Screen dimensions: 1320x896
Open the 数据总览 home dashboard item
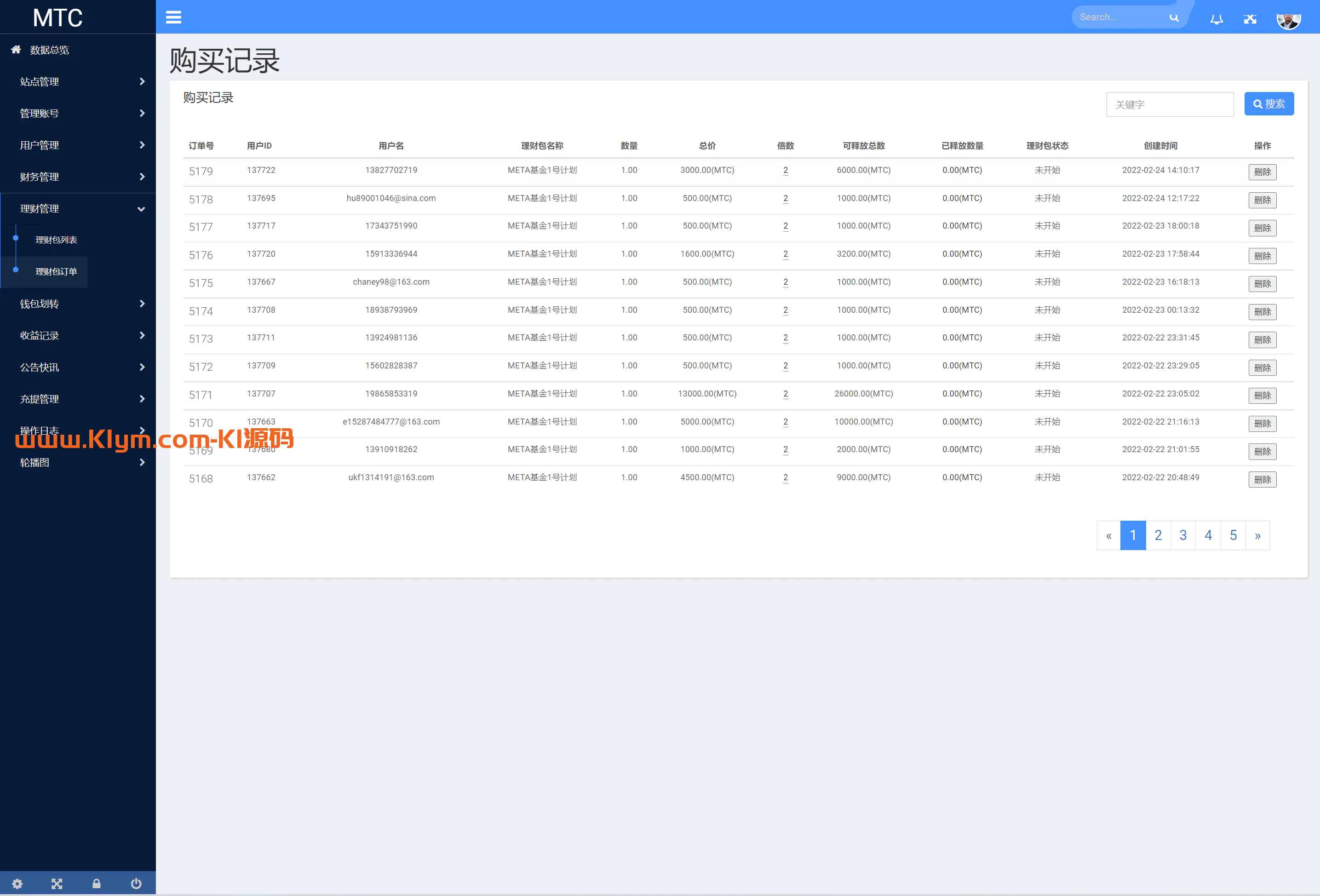[x=49, y=50]
